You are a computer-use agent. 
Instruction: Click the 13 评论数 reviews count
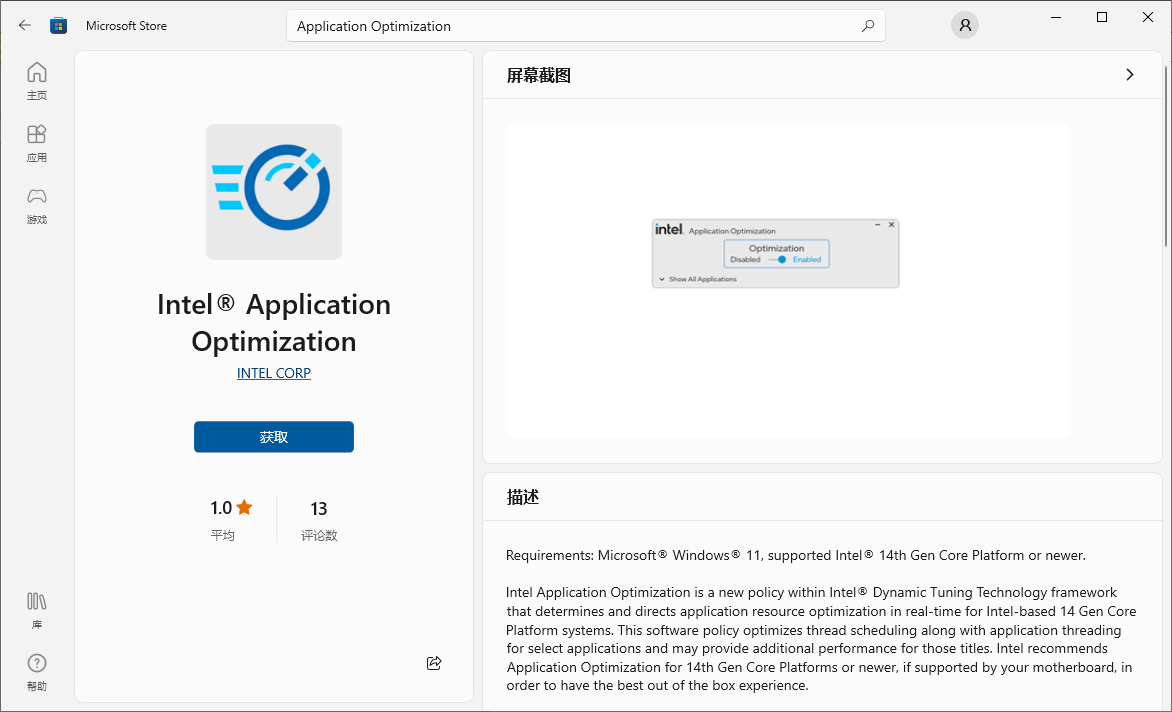(318, 518)
